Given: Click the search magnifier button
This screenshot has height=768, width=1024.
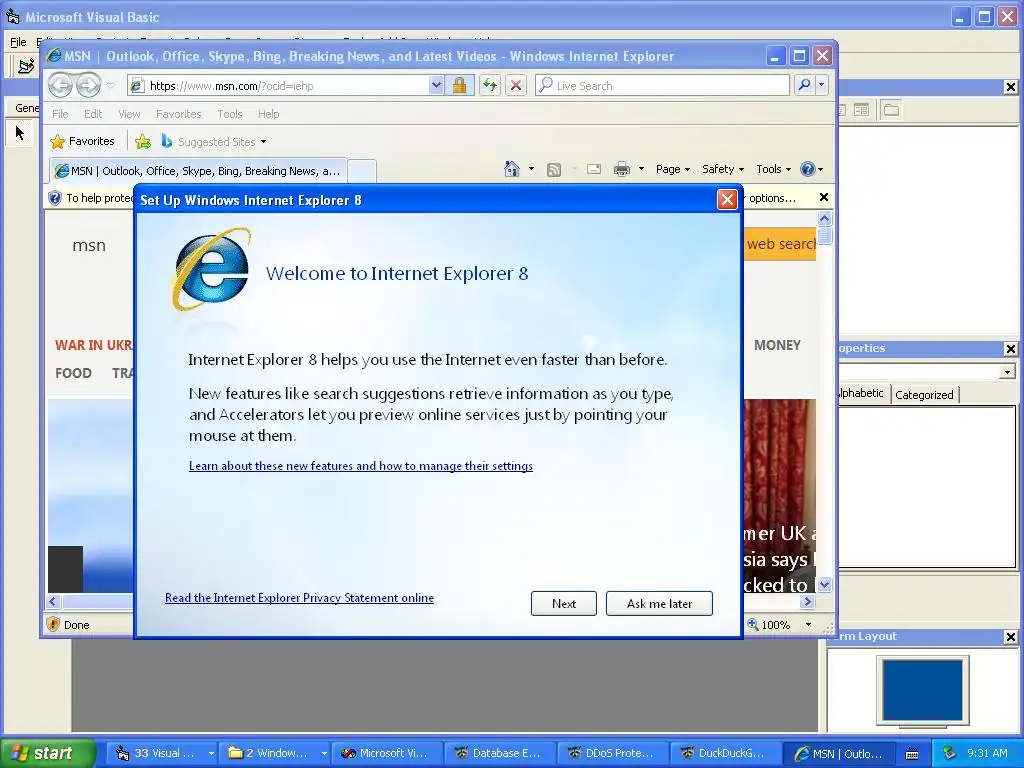Looking at the screenshot, I should pos(805,85).
